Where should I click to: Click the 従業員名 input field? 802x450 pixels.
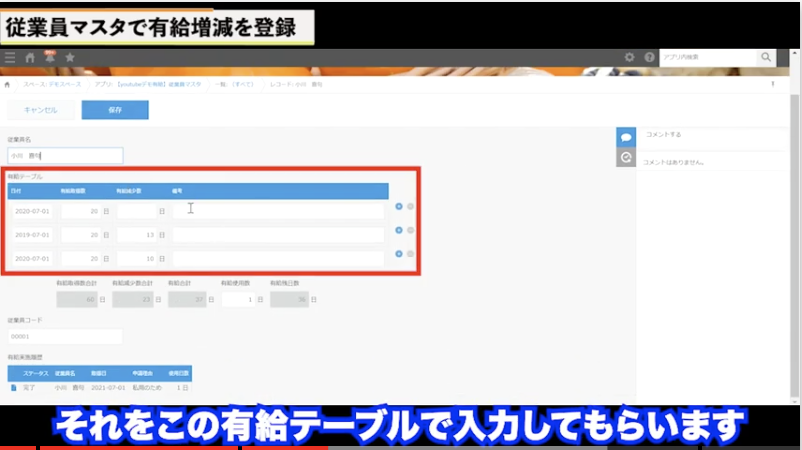coord(65,156)
